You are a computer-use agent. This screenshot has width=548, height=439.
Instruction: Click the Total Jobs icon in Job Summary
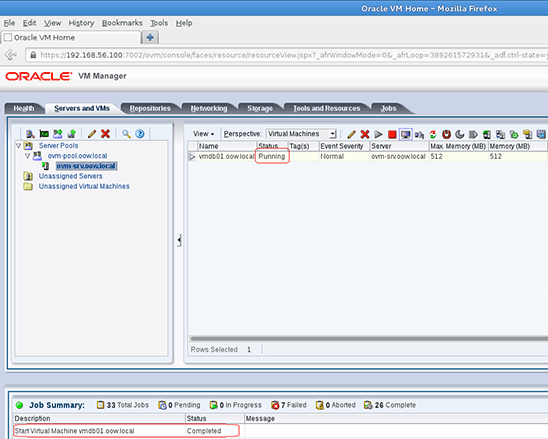point(100,405)
